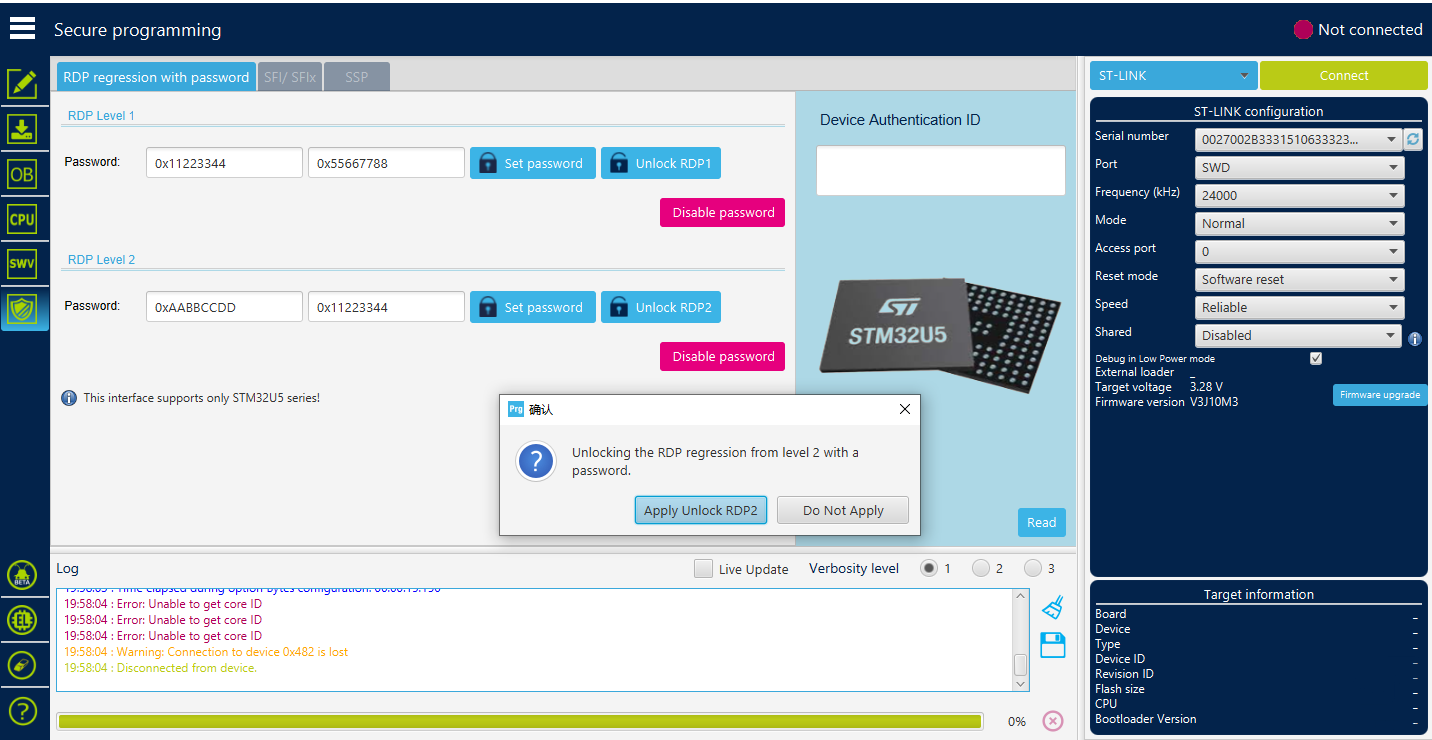
Task: Refresh the ST-LINK serial number list
Action: point(1413,140)
